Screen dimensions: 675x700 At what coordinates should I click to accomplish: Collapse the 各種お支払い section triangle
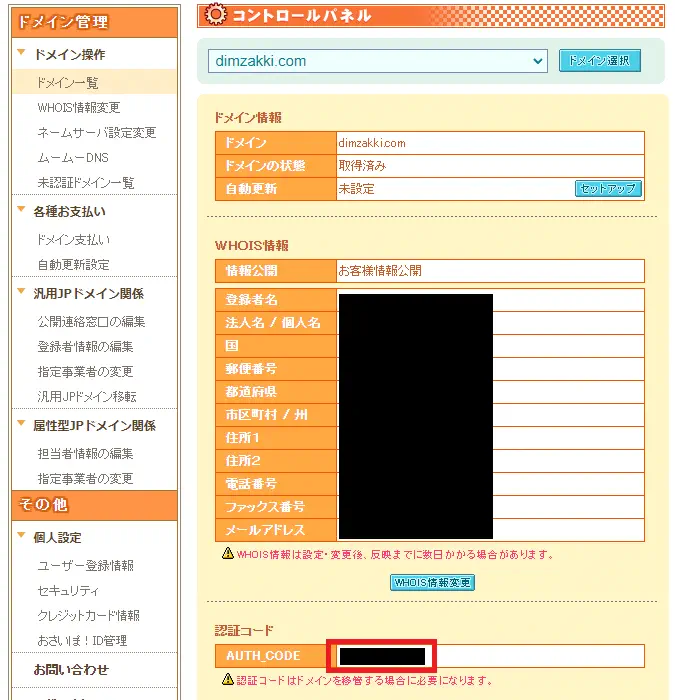tap(22, 211)
